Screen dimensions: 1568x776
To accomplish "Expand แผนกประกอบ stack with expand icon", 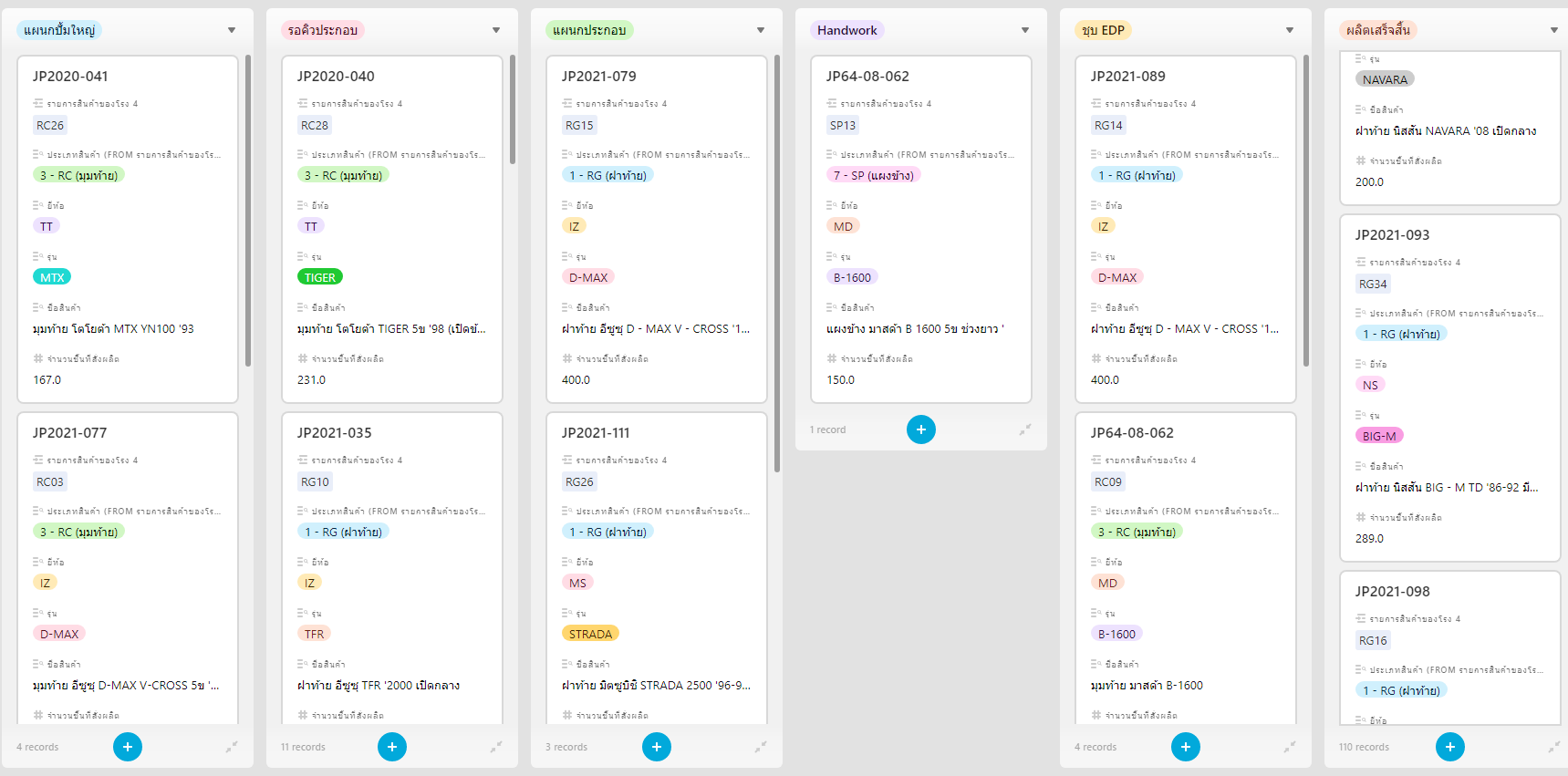I will click(761, 747).
